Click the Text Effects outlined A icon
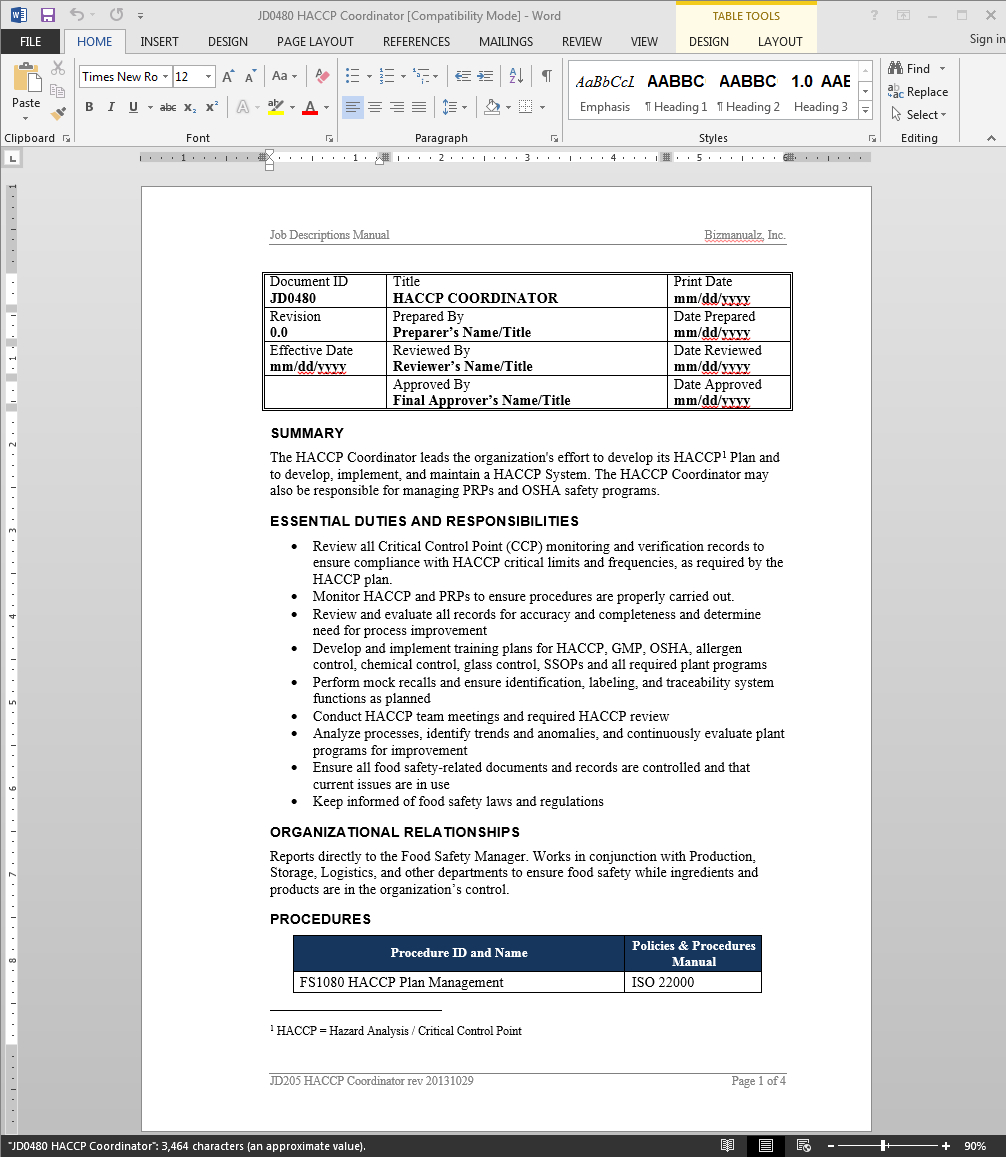 click(243, 108)
